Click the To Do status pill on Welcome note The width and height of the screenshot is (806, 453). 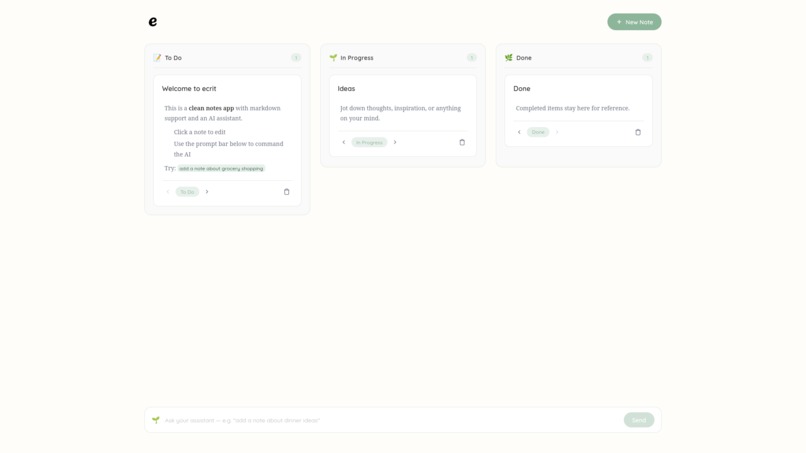(187, 192)
